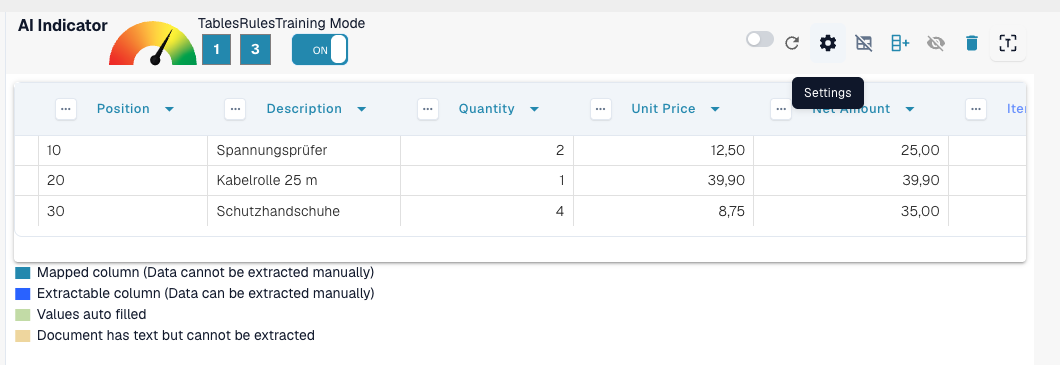The image size is (1060, 365).
Task: Open the ellipsis menu for Quantity column
Action: coord(428,109)
